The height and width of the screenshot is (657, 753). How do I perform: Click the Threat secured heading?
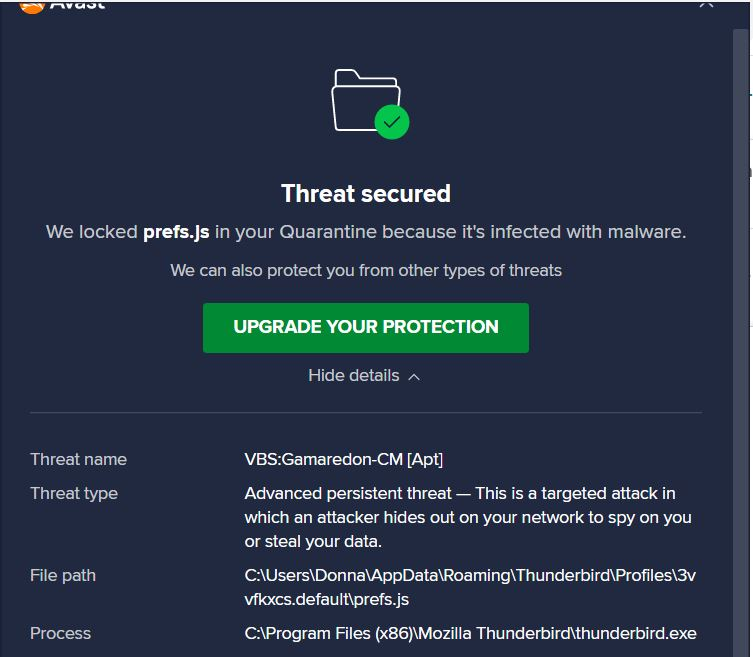pyautogui.click(x=365, y=193)
